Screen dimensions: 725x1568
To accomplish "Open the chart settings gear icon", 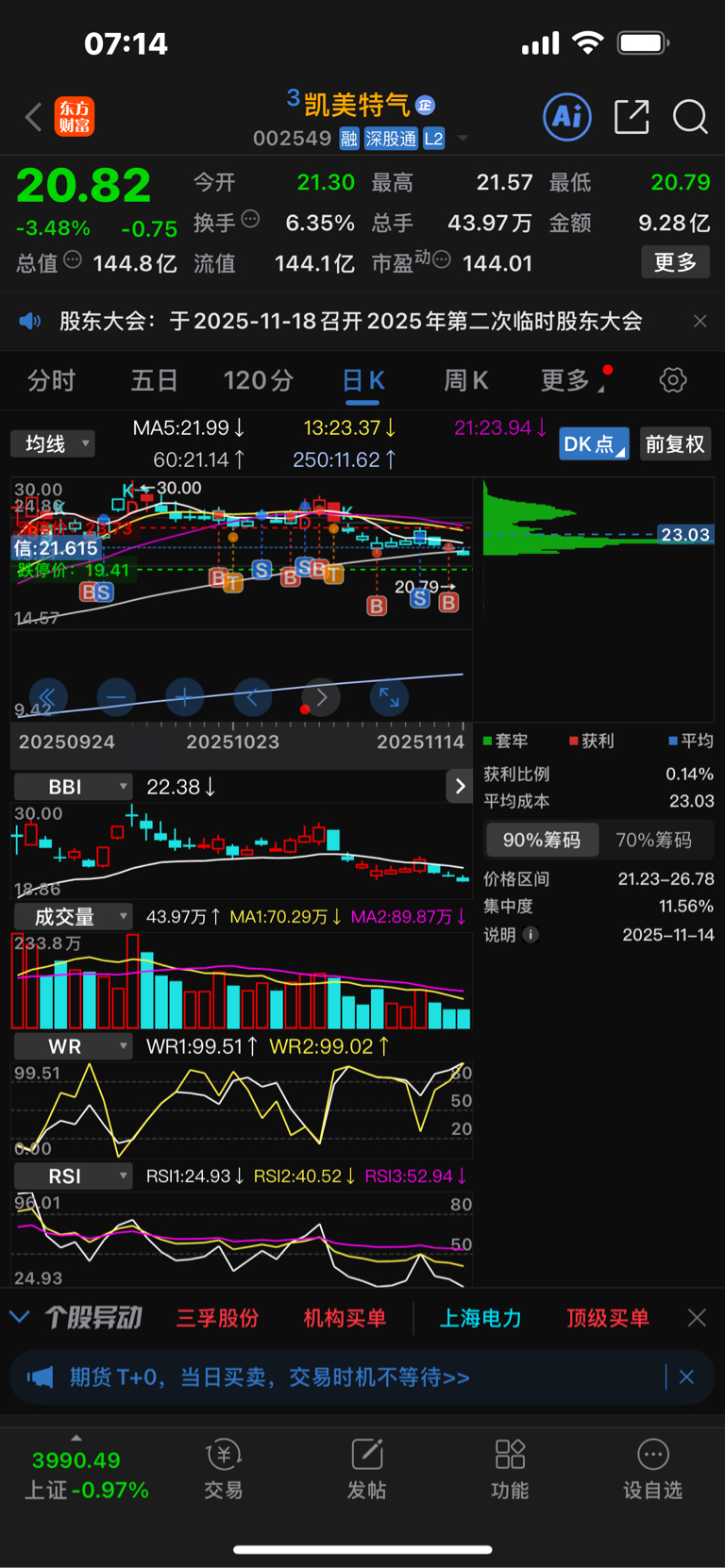I will 673,380.
